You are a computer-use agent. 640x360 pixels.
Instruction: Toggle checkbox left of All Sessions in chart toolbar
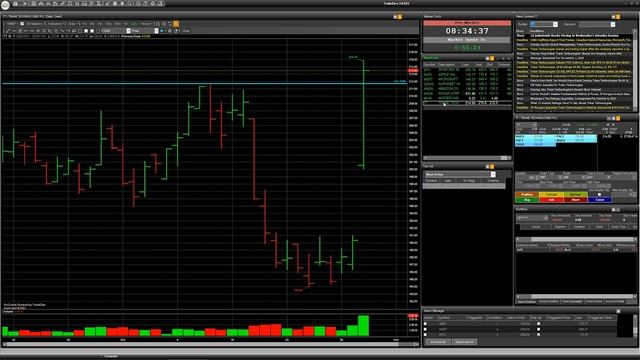point(22,24)
